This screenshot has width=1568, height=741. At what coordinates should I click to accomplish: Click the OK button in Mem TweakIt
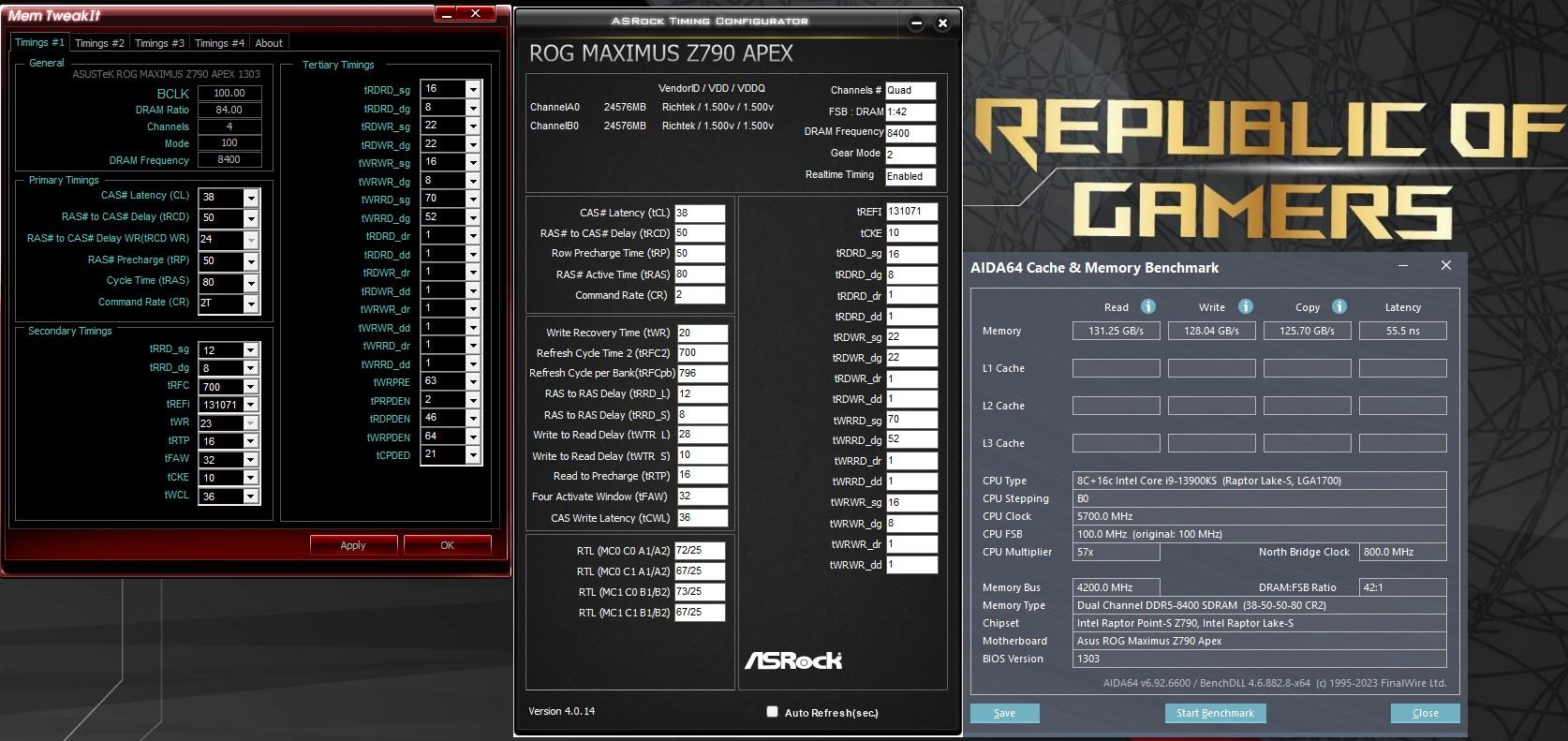tap(447, 545)
